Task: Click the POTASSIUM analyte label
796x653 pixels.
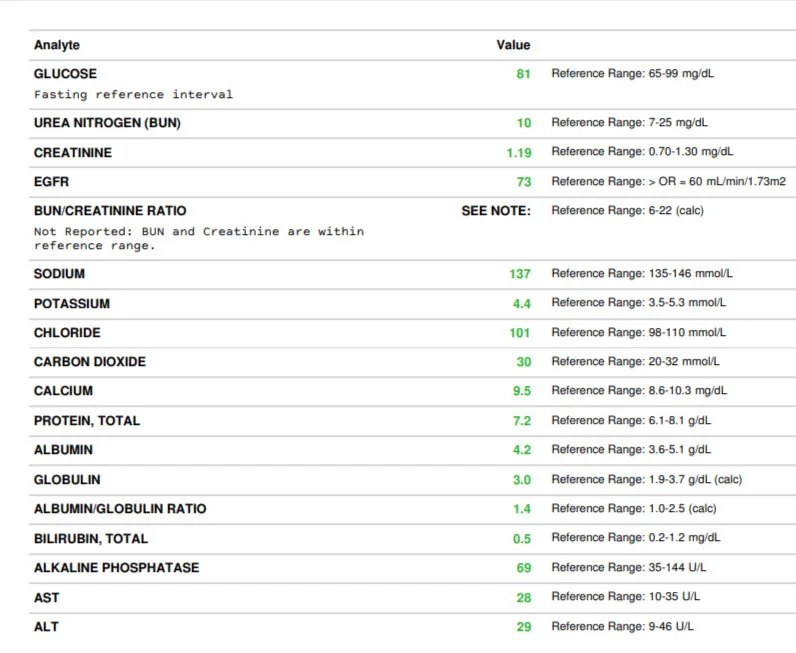Action: pos(72,303)
